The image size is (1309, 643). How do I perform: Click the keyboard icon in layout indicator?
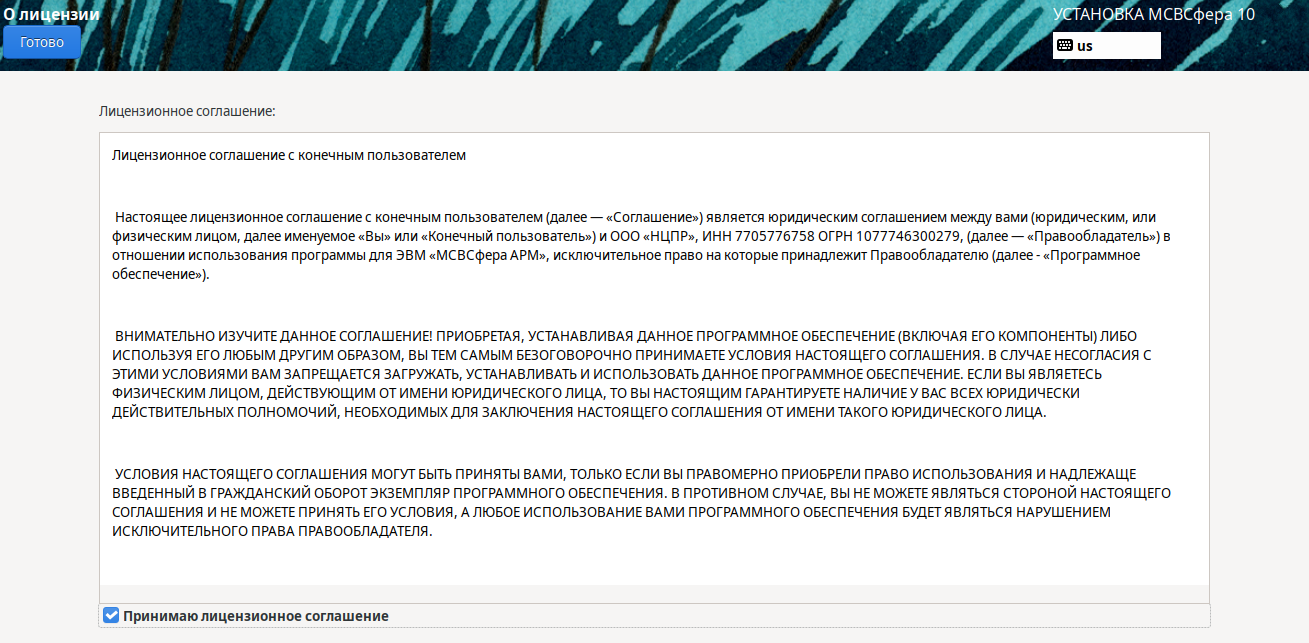tap(1065, 46)
